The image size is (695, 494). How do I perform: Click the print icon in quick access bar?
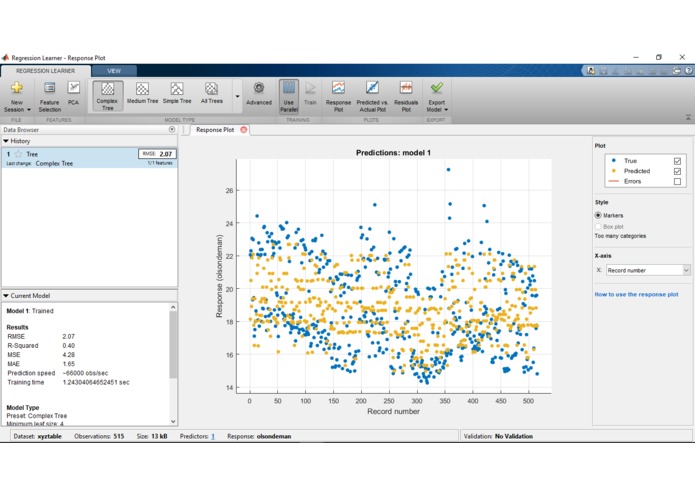(x=676, y=70)
